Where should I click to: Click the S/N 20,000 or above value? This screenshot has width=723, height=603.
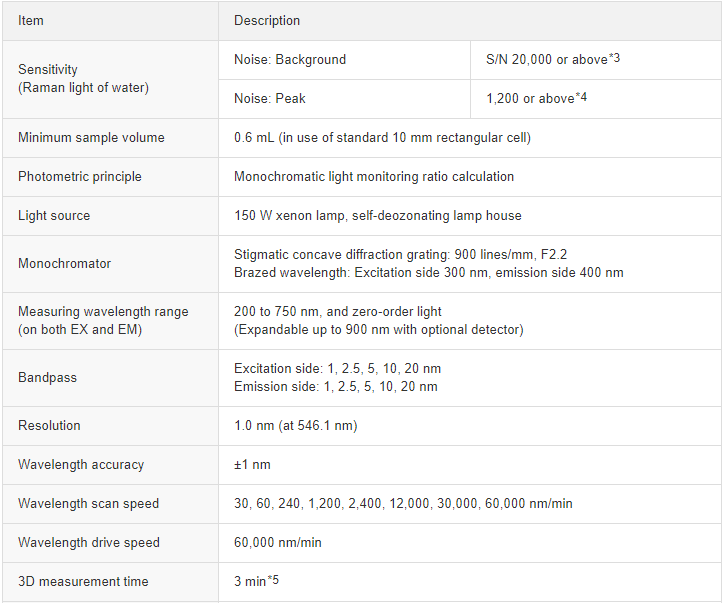(553, 59)
